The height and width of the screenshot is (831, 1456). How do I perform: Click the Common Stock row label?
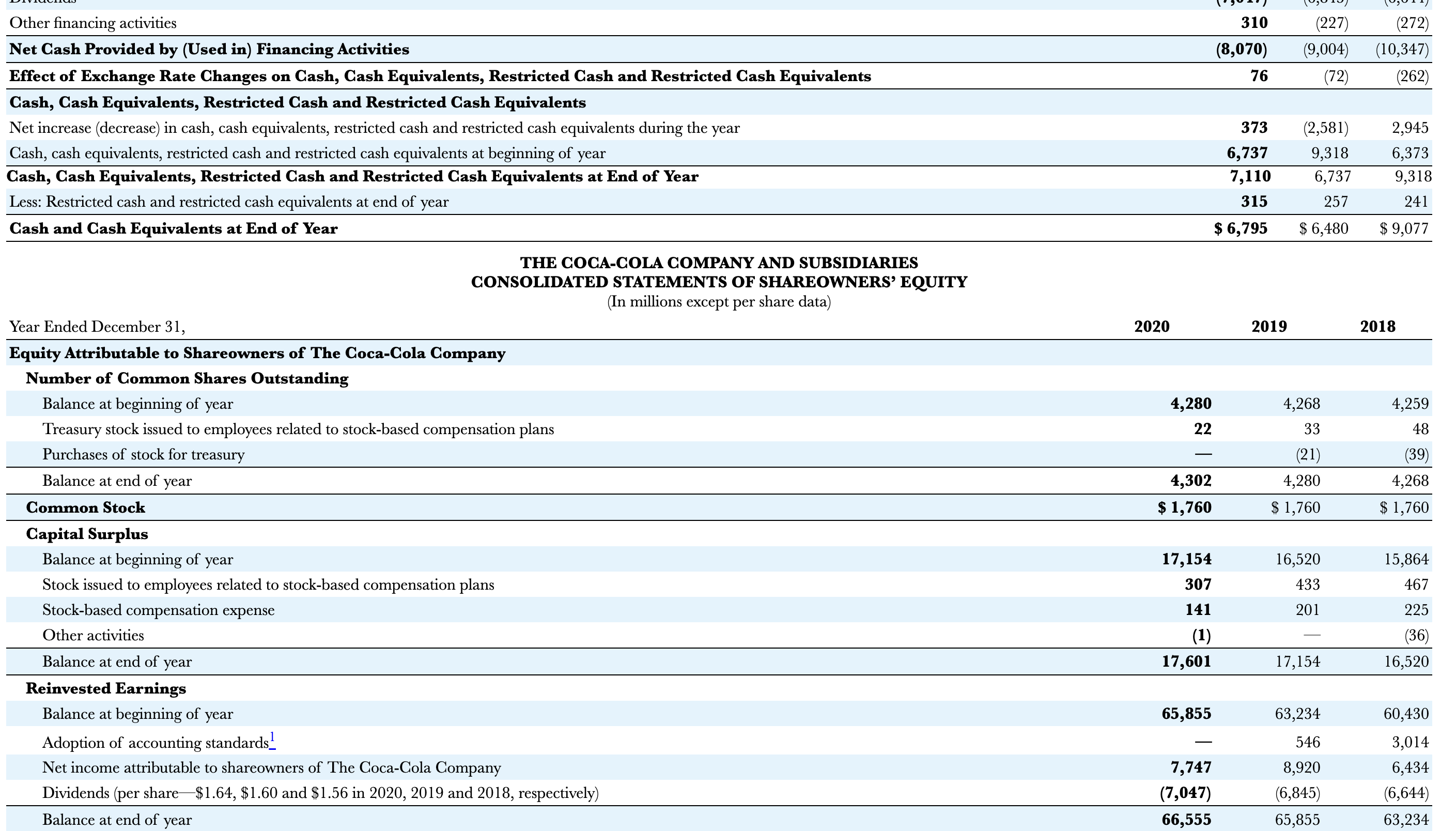[86, 507]
